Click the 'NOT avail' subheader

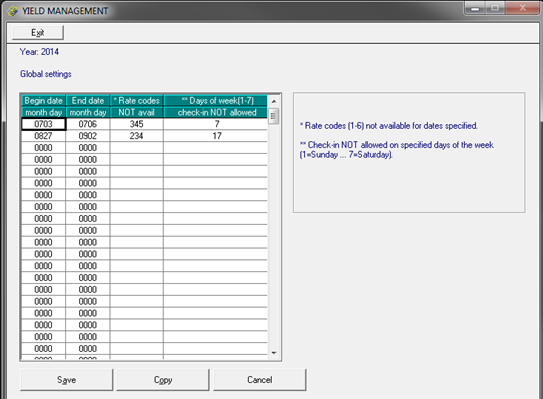136,113
